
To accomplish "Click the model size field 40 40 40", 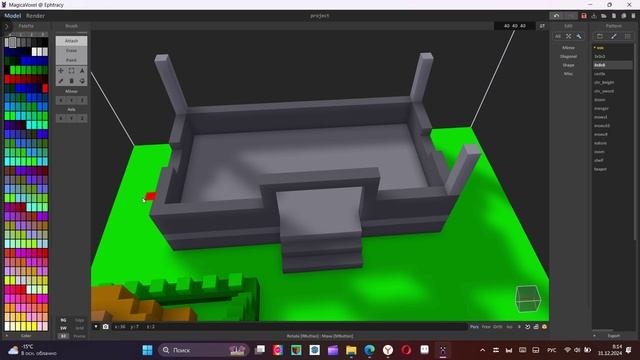I will tap(515, 26).
